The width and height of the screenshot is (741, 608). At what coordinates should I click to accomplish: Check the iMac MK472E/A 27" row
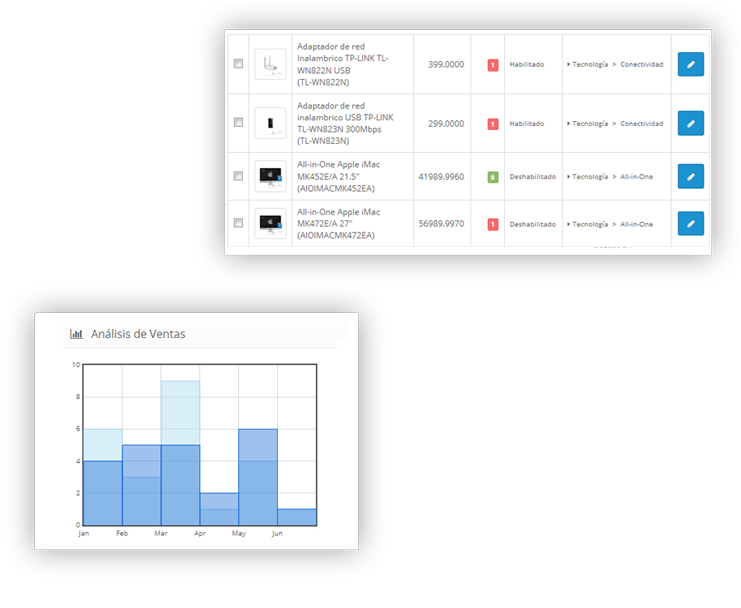pos(238,223)
